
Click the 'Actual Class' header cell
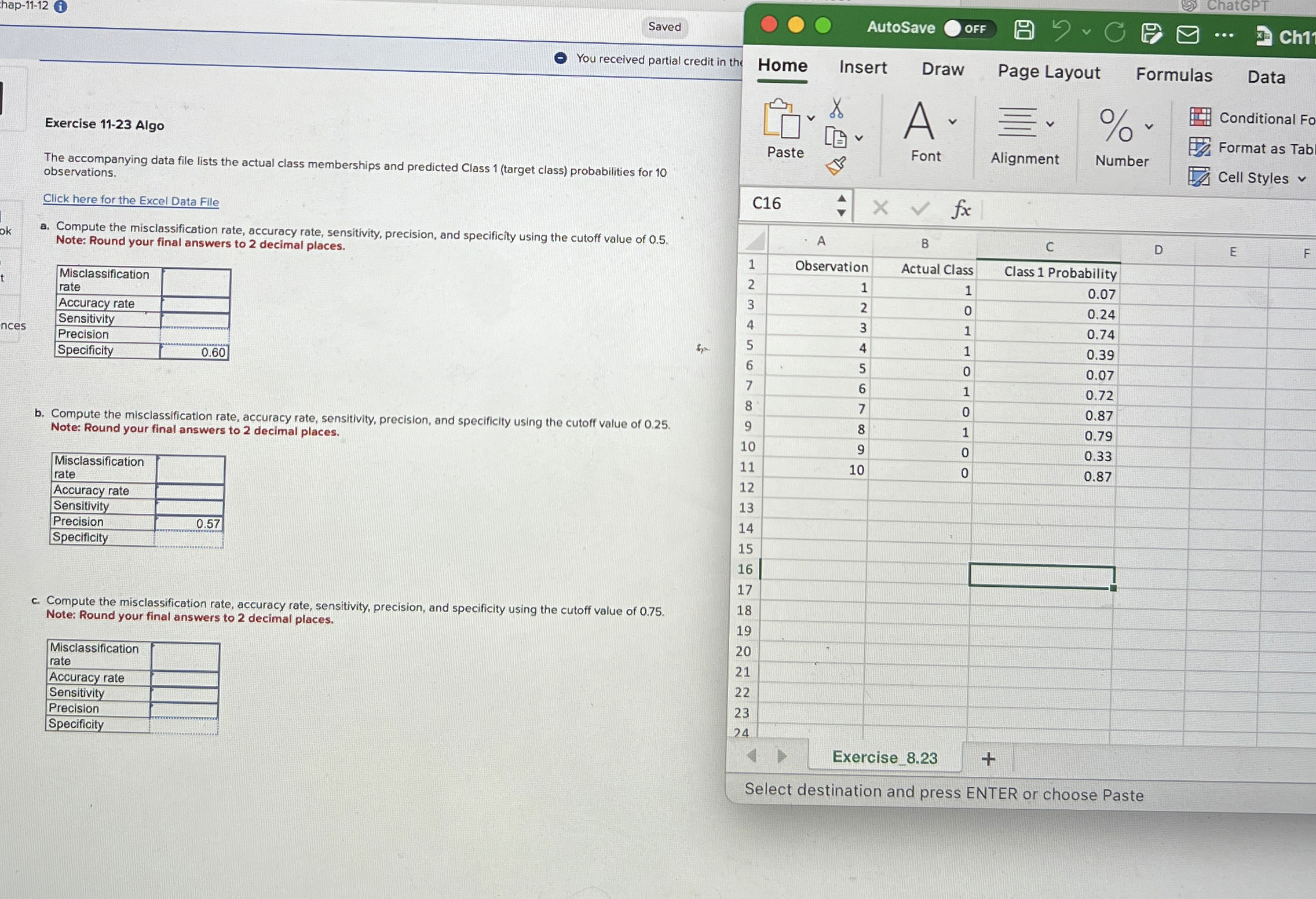(x=924, y=269)
